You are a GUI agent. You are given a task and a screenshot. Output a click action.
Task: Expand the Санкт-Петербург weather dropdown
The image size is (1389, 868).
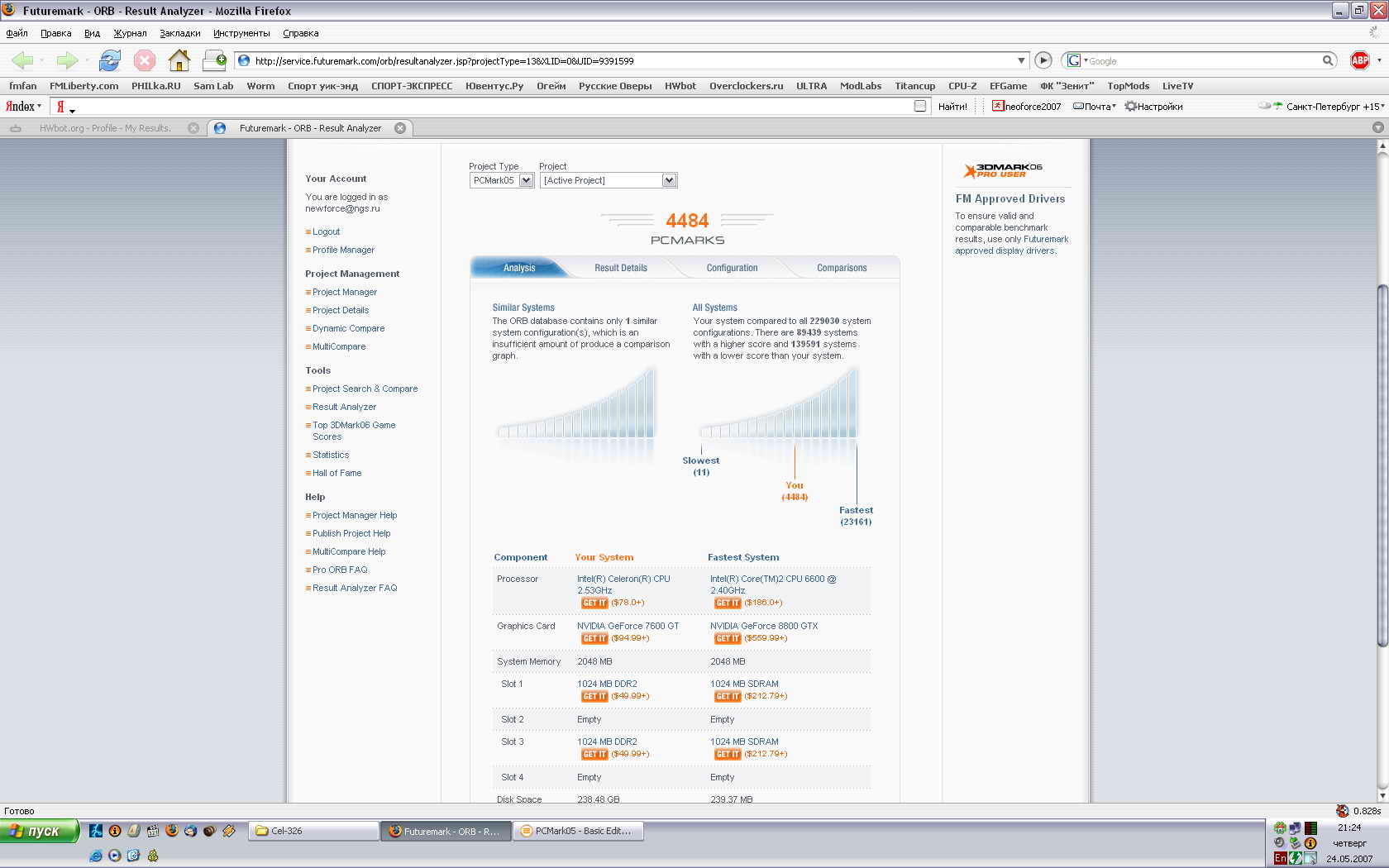point(1384,107)
